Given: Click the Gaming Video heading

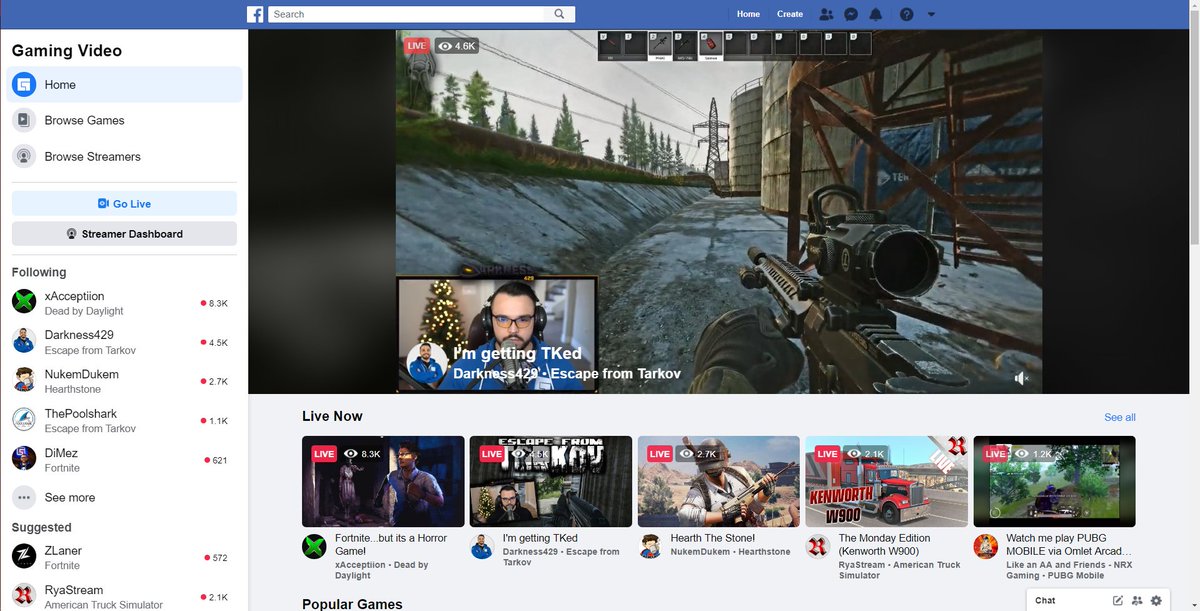Looking at the screenshot, I should pyautogui.click(x=67, y=51).
